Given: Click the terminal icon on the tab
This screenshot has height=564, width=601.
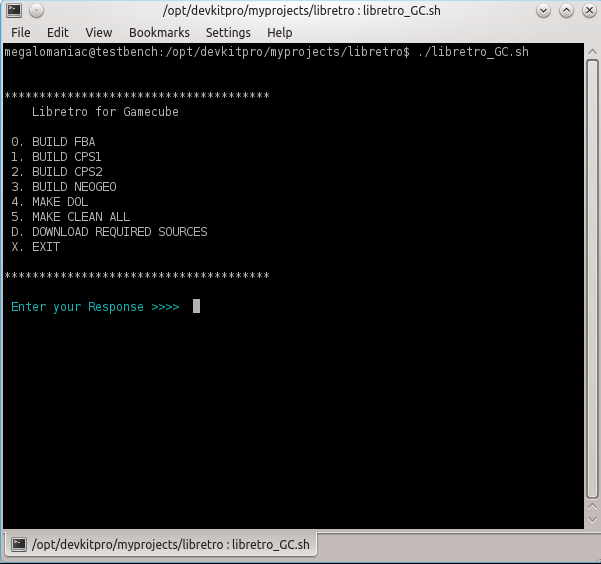Looking at the screenshot, I should (x=18, y=544).
